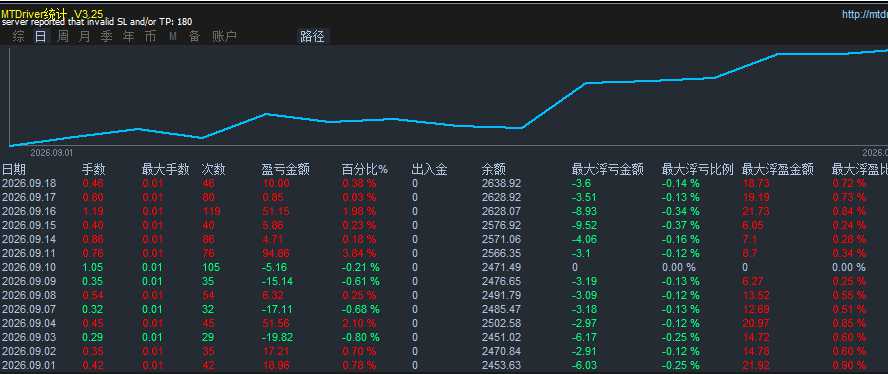
Task: Click the 手数 column header
Action: pos(94,169)
